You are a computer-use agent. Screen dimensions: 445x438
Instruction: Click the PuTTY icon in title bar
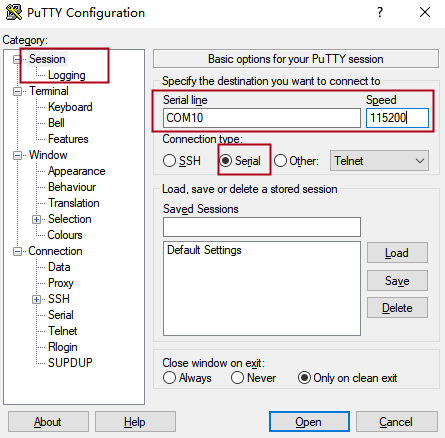point(14,12)
